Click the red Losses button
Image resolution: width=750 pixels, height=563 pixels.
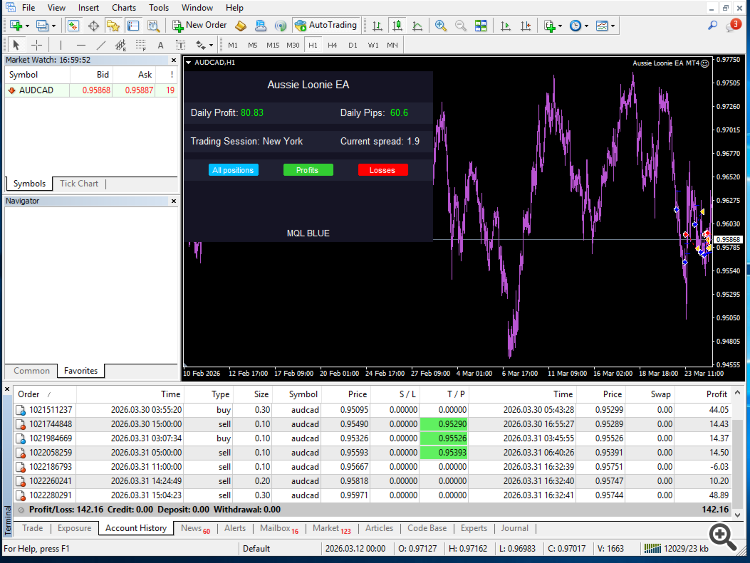point(383,170)
